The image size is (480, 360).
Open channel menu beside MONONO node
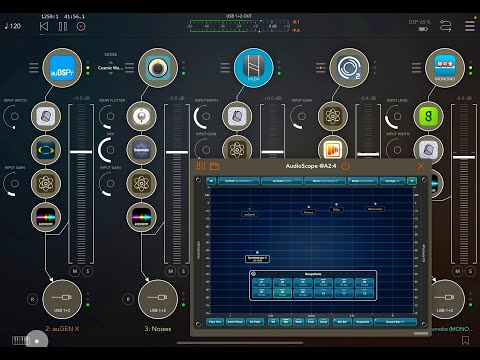click(x=416, y=68)
